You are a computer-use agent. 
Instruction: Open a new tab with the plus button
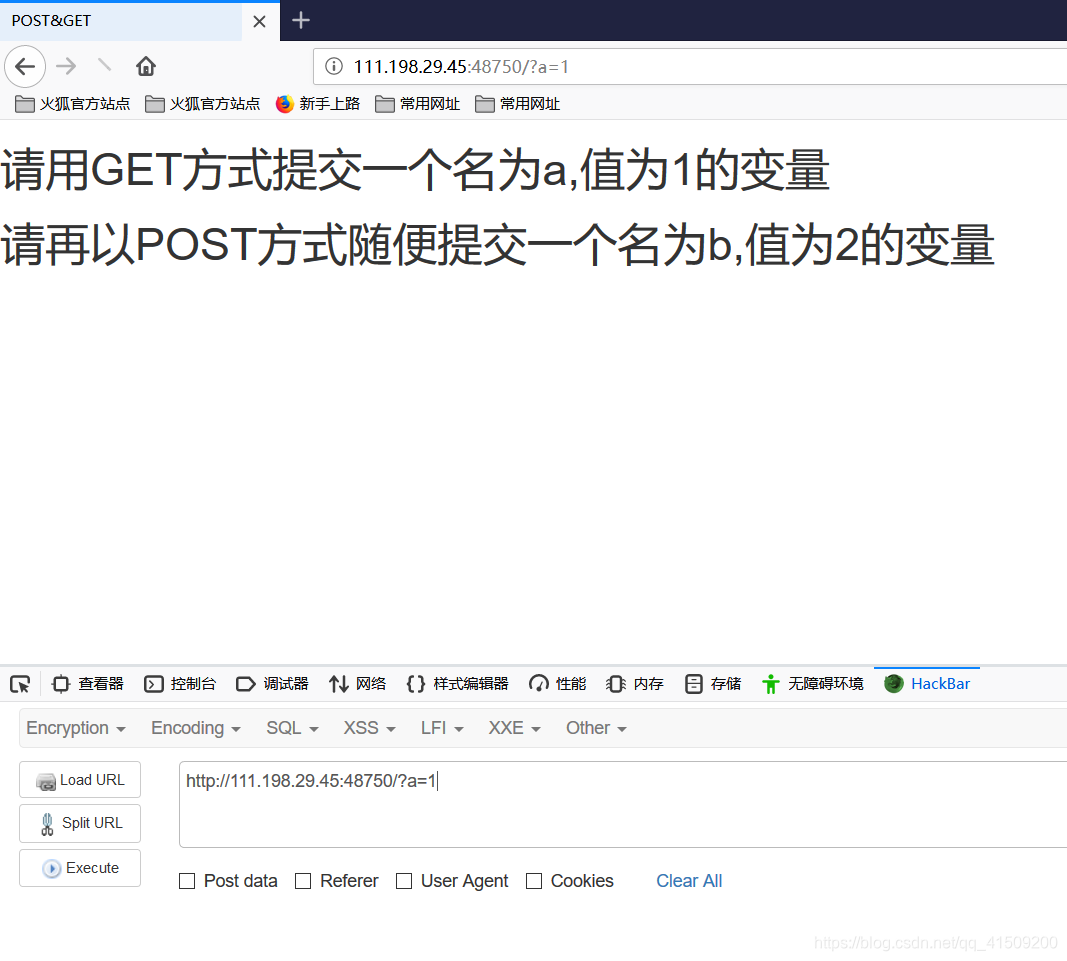(301, 20)
